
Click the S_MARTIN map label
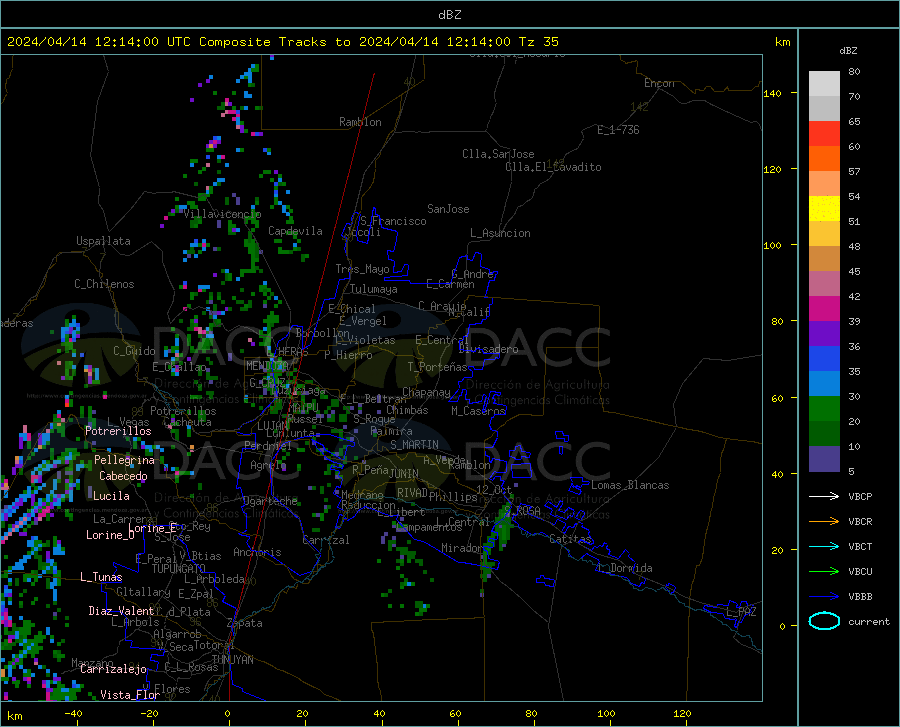(x=414, y=445)
